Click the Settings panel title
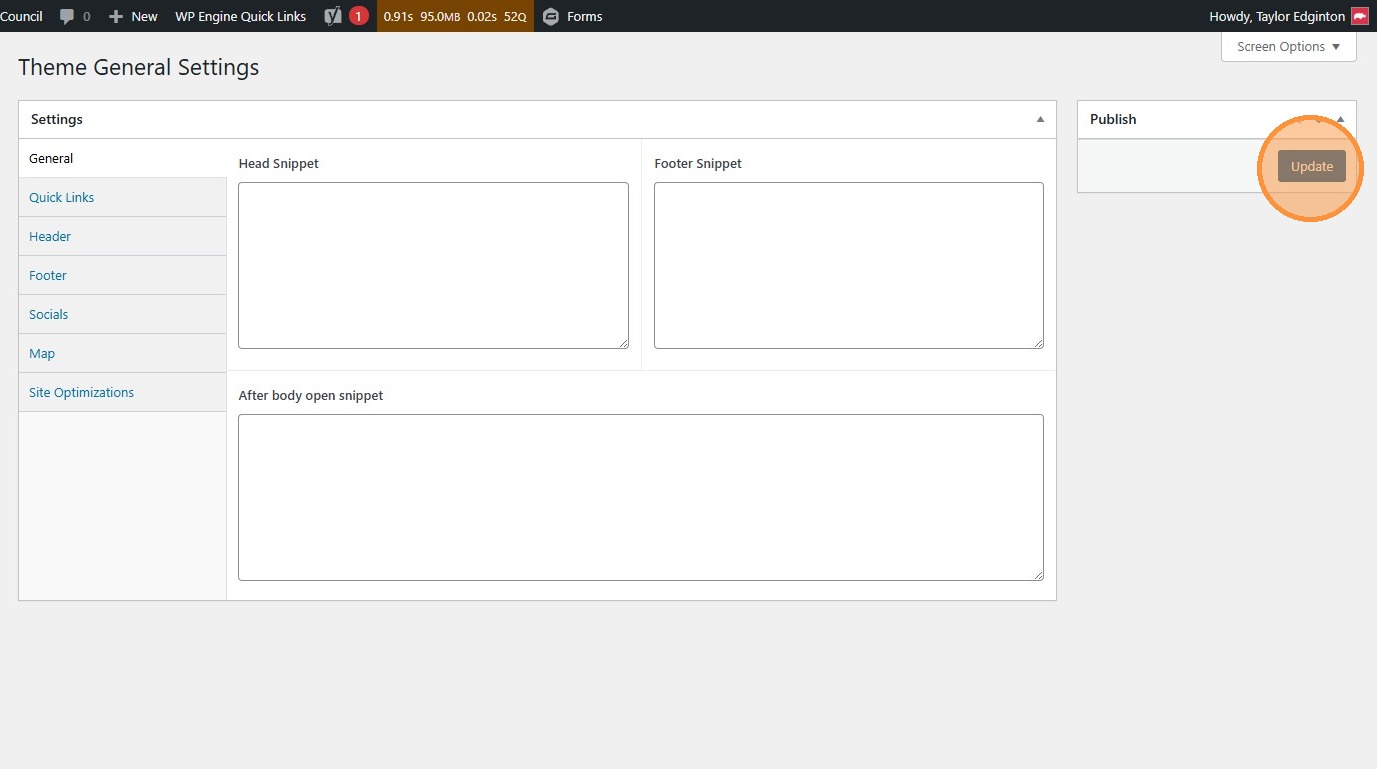This screenshot has width=1377, height=769. pos(57,119)
